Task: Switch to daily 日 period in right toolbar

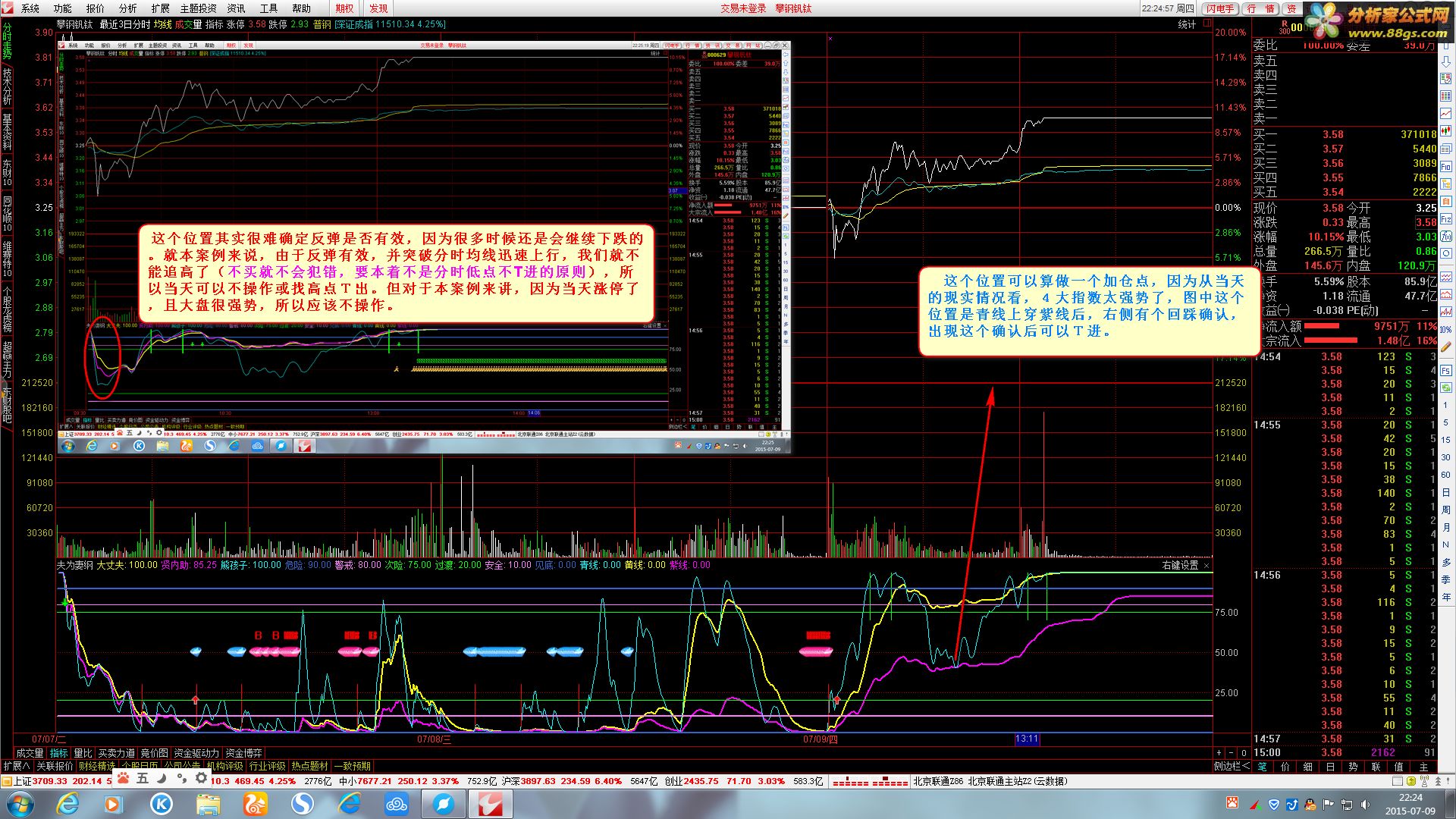Action: coord(1446,492)
